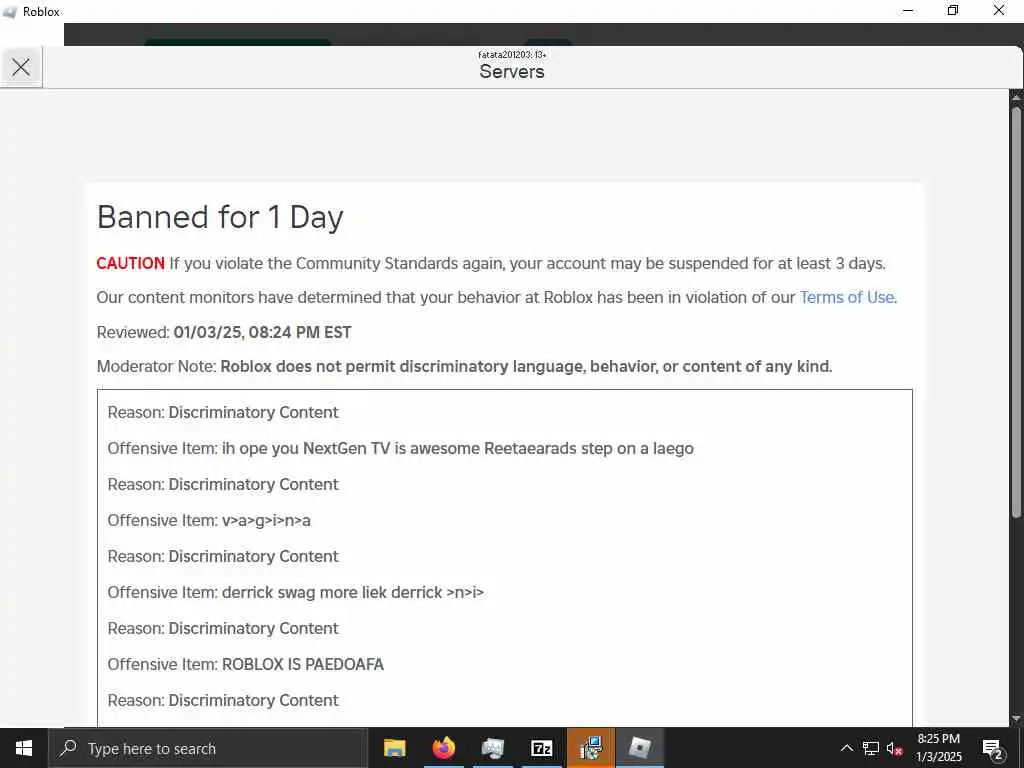Click the offensive item 'ROBLOX IS PAEDOAFA'
This screenshot has height=768, width=1024.
[x=246, y=664]
